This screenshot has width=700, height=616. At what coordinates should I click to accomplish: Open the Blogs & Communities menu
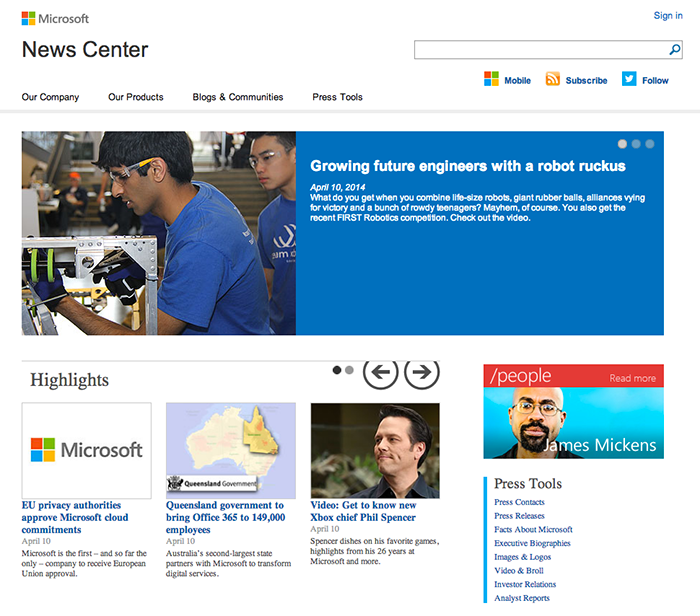[238, 97]
